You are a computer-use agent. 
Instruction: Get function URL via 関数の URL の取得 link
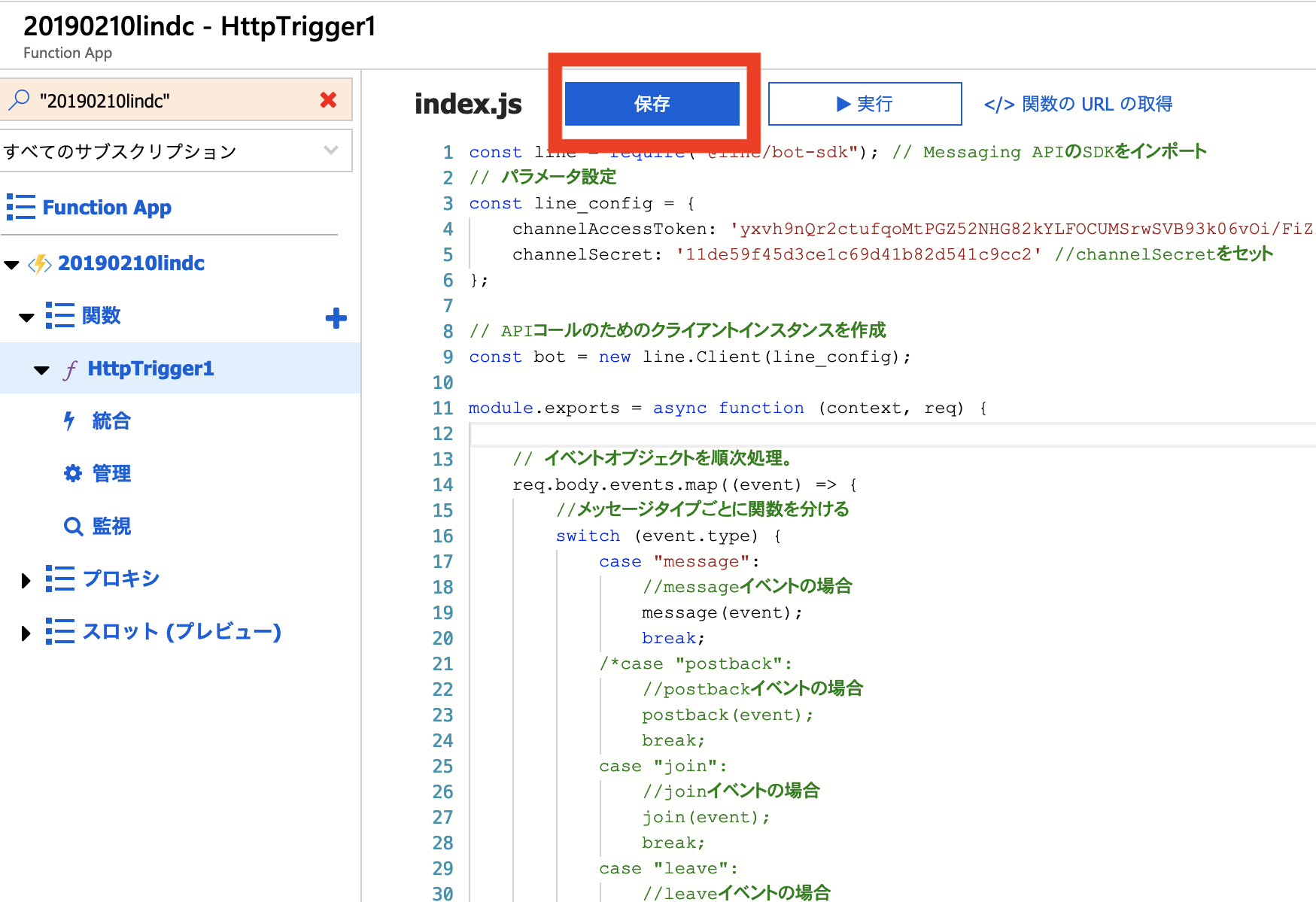(1078, 104)
